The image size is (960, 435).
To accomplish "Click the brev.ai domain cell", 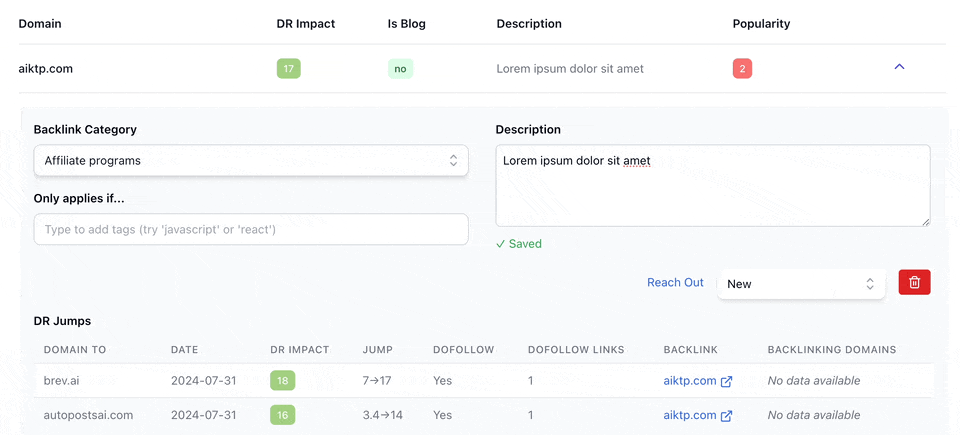I will pos(63,381).
